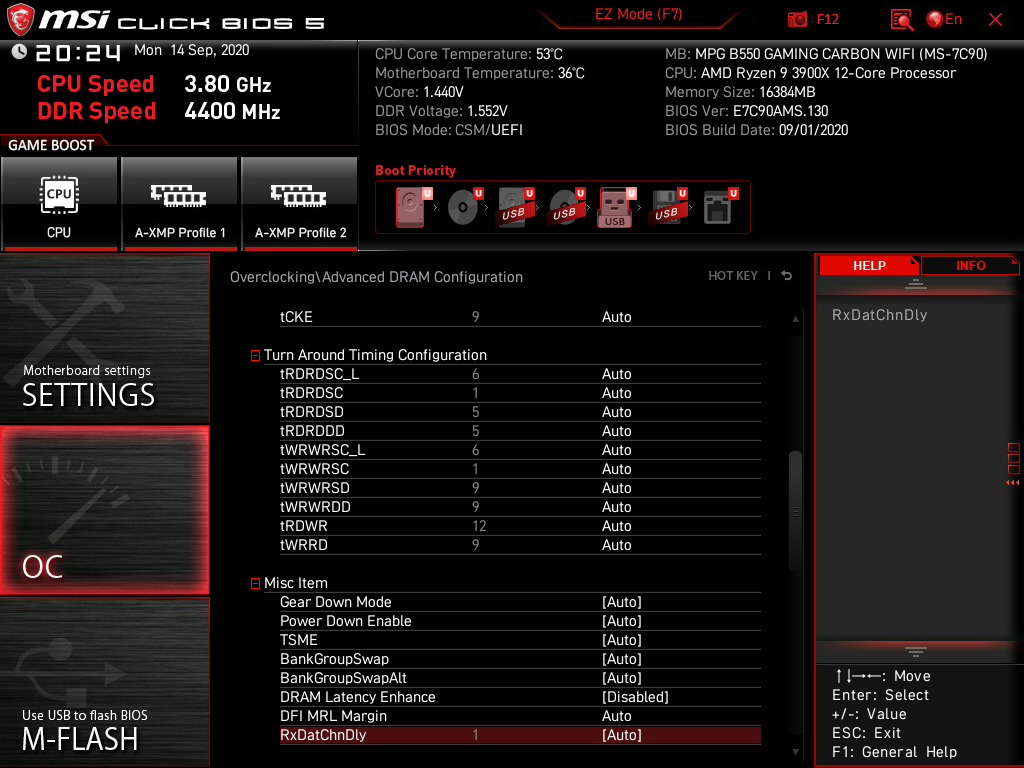Open the OC overclocking section

pyautogui.click(x=104, y=510)
